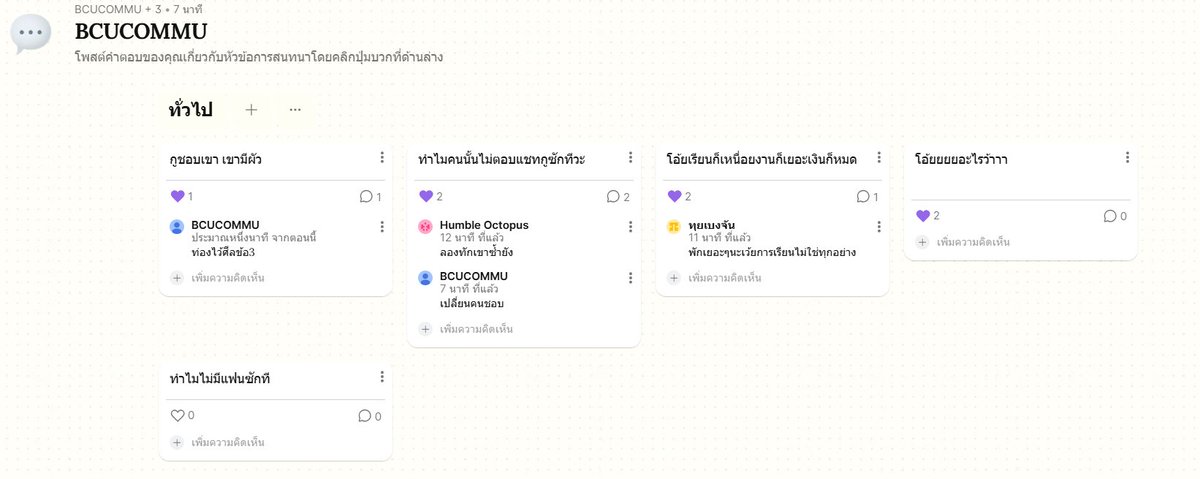The height and width of the screenshot is (479, 1200).
Task: Open the three-dot menu of post ทำไมคนนั้นไม่ตอบแชทกูซักทีวะ
Action: click(x=630, y=158)
